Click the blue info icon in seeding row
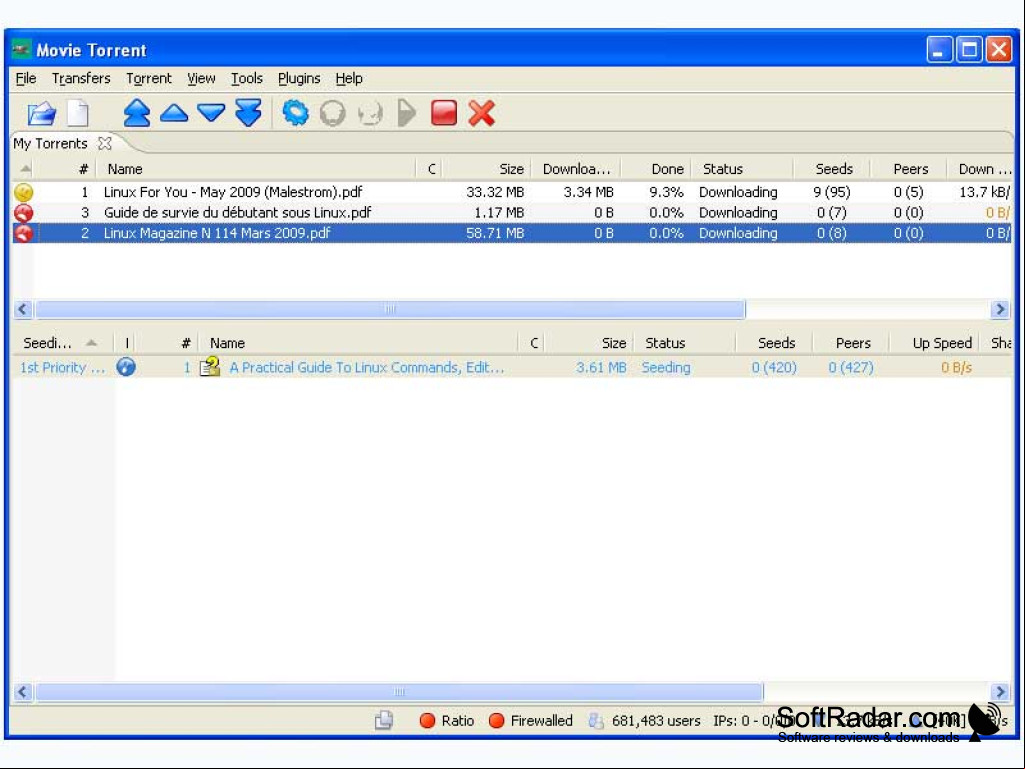The image size is (1025, 769). coord(126,367)
